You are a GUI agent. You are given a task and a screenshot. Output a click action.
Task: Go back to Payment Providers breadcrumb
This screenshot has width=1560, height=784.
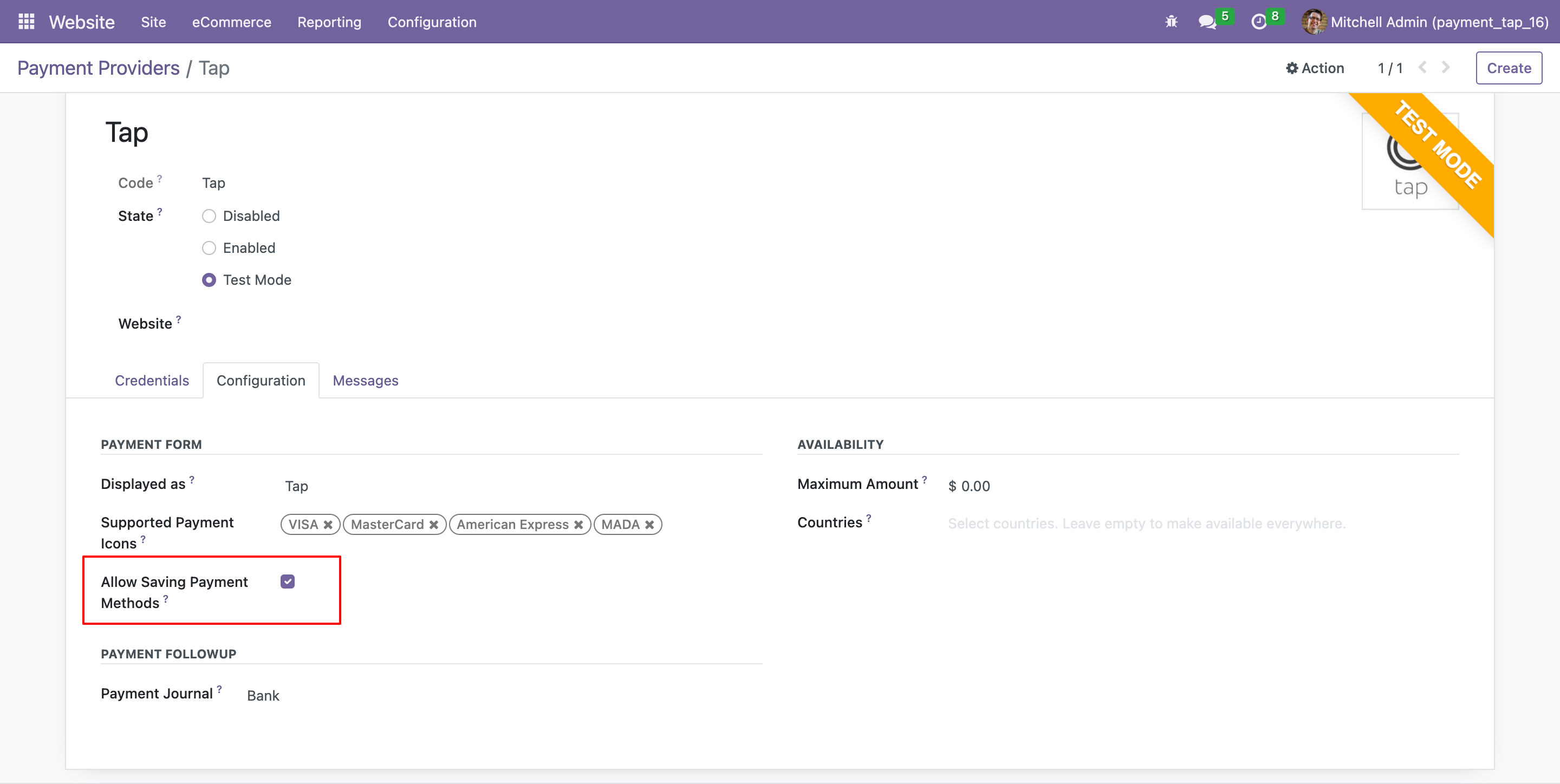(x=98, y=68)
